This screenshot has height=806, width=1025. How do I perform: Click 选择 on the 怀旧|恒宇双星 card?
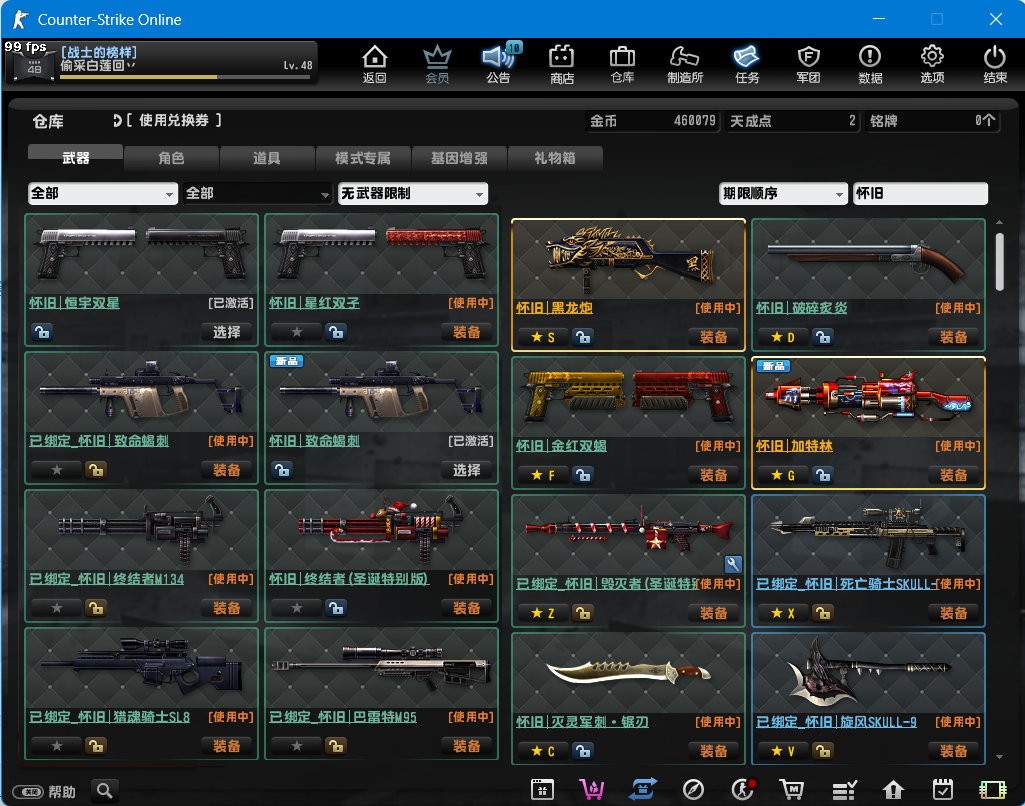pyautogui.click(x=226, y=332)
